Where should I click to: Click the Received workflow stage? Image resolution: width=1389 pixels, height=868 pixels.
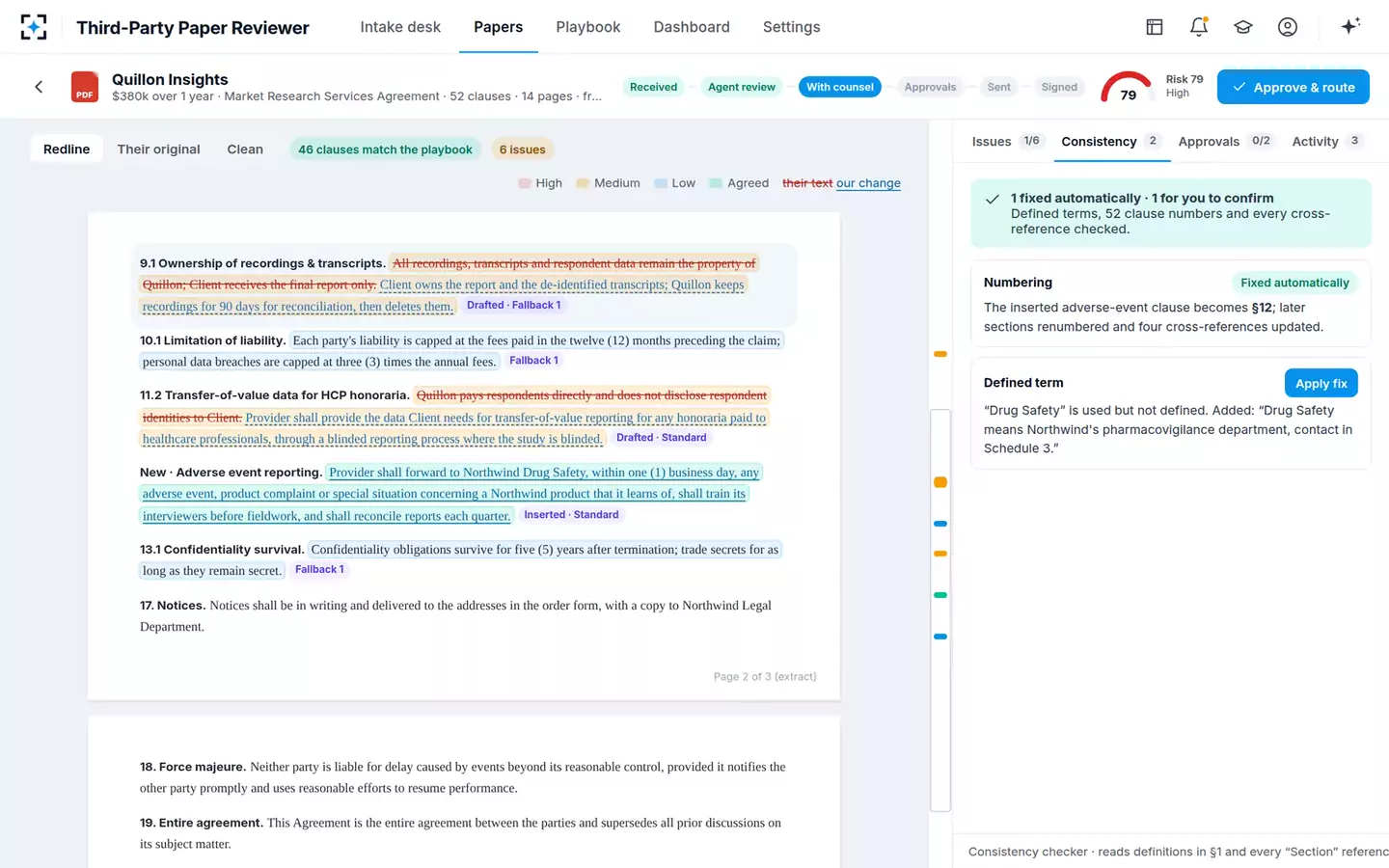(653, 87)
